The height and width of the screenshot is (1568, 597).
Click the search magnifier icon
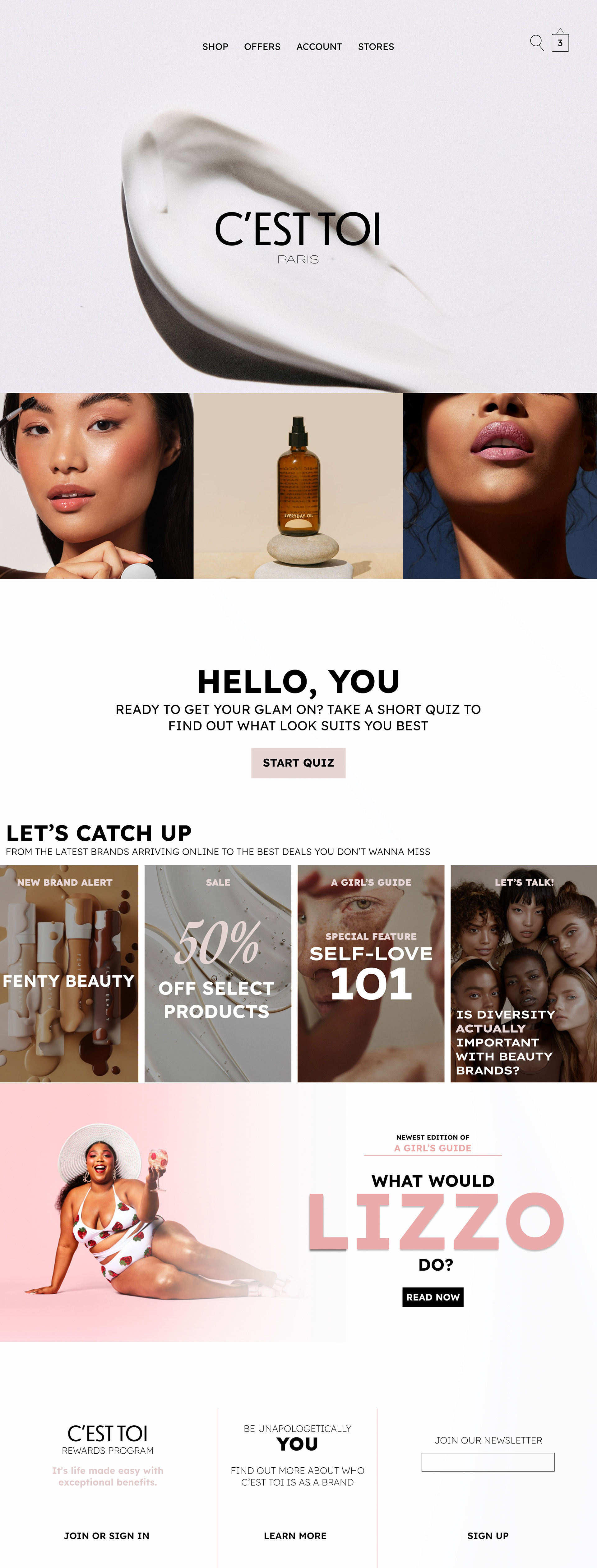[537, 43]
